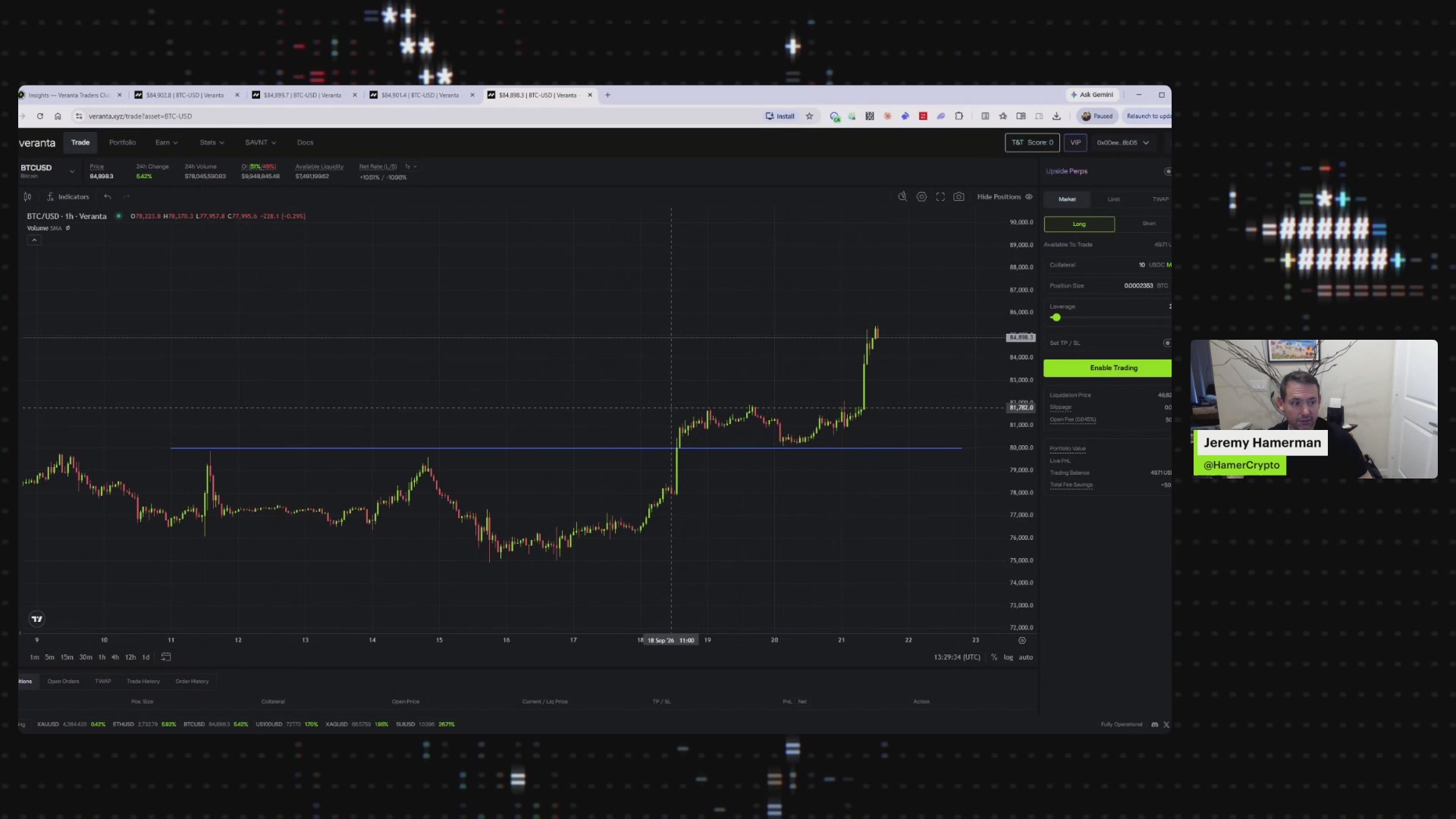This screenshot has width=1456, height=819.
Task: Expand the Earn menu
Action: pyautogui.click(x=166, y=143)
